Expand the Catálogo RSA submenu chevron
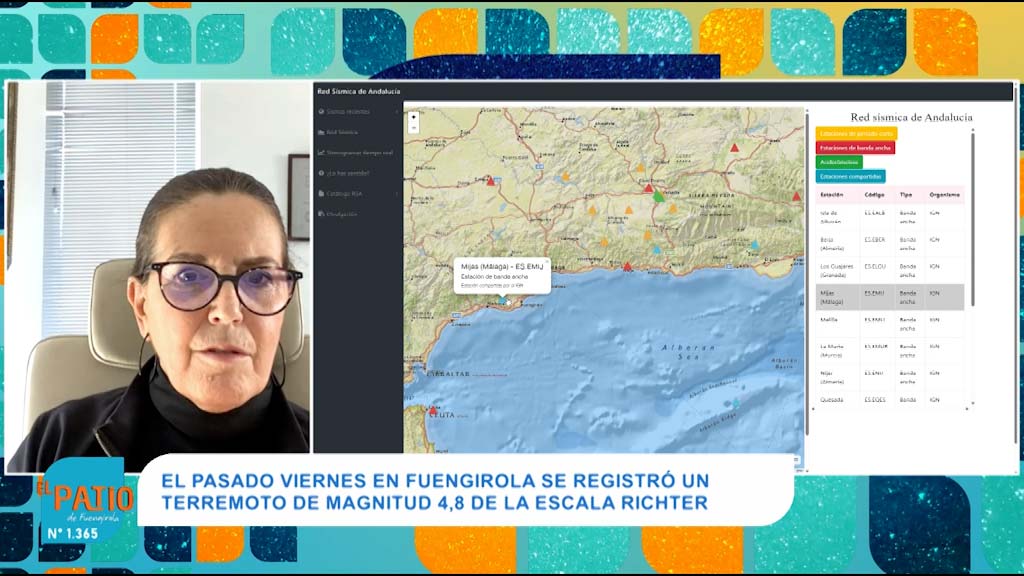This screenshot has width=1024, height=576. point(397,193)
